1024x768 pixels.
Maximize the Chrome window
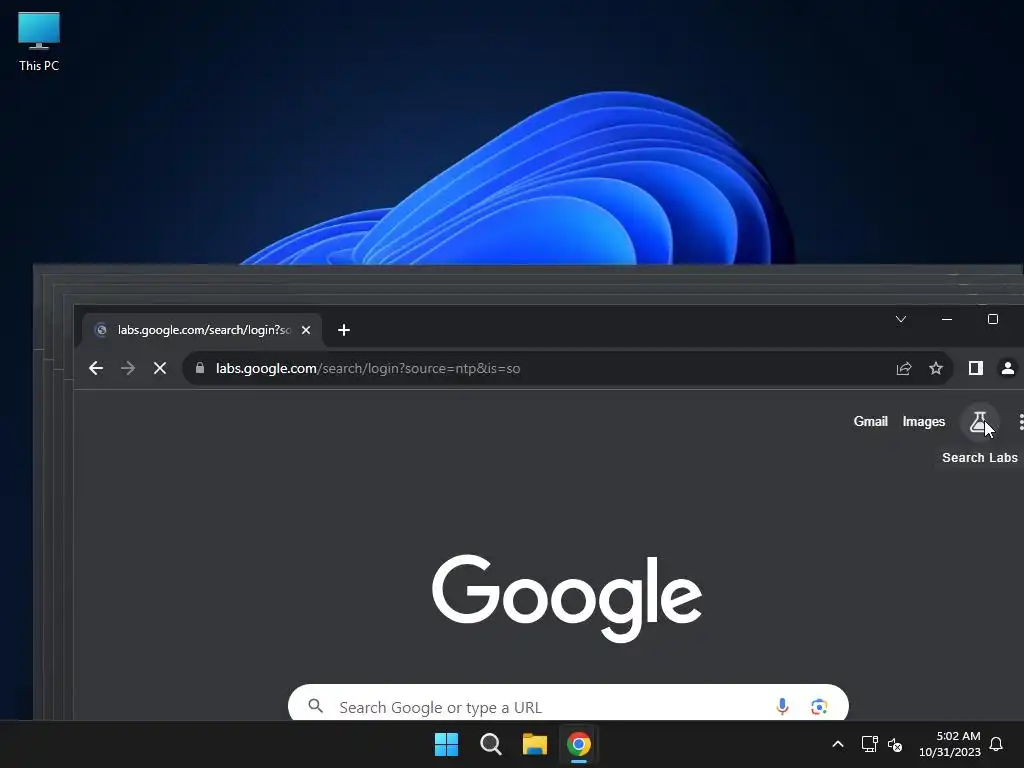[993, 319]
